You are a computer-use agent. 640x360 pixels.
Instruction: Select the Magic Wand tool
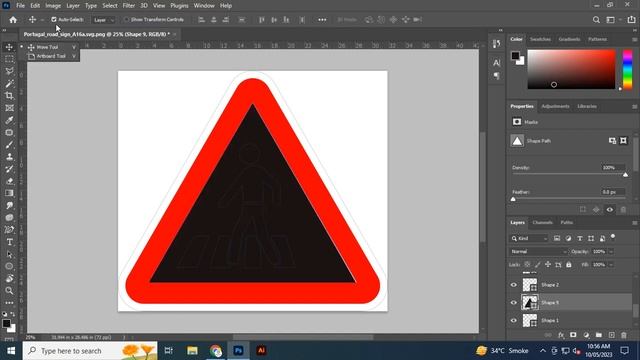pos(9,83)
